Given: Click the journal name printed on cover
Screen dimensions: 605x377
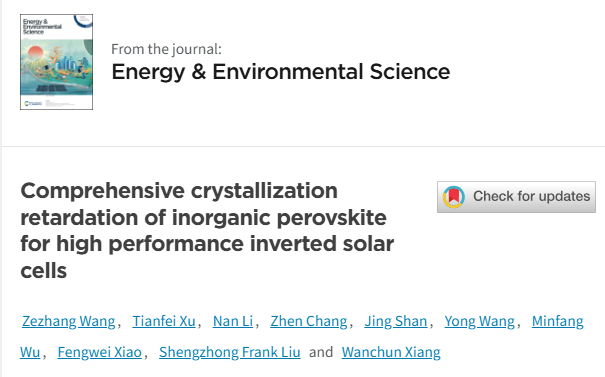Looking at the screenshot, I should click(42, 27).
